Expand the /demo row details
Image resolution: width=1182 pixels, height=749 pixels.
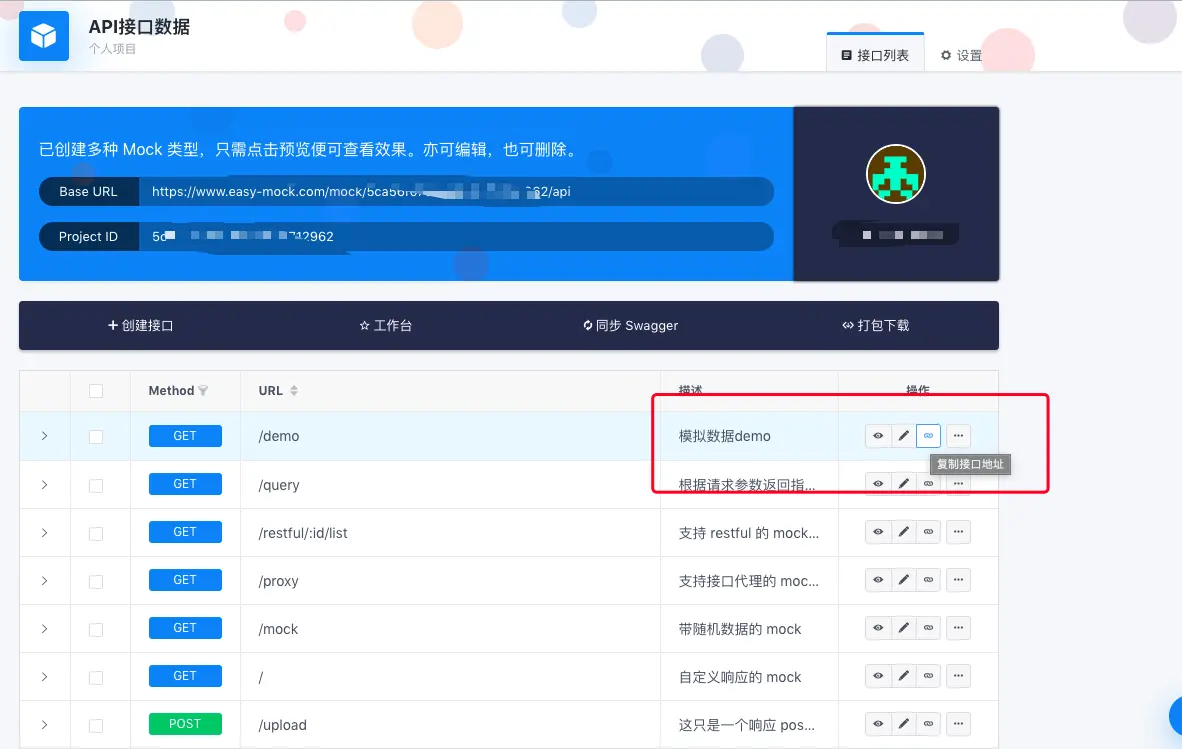[44, 436]
